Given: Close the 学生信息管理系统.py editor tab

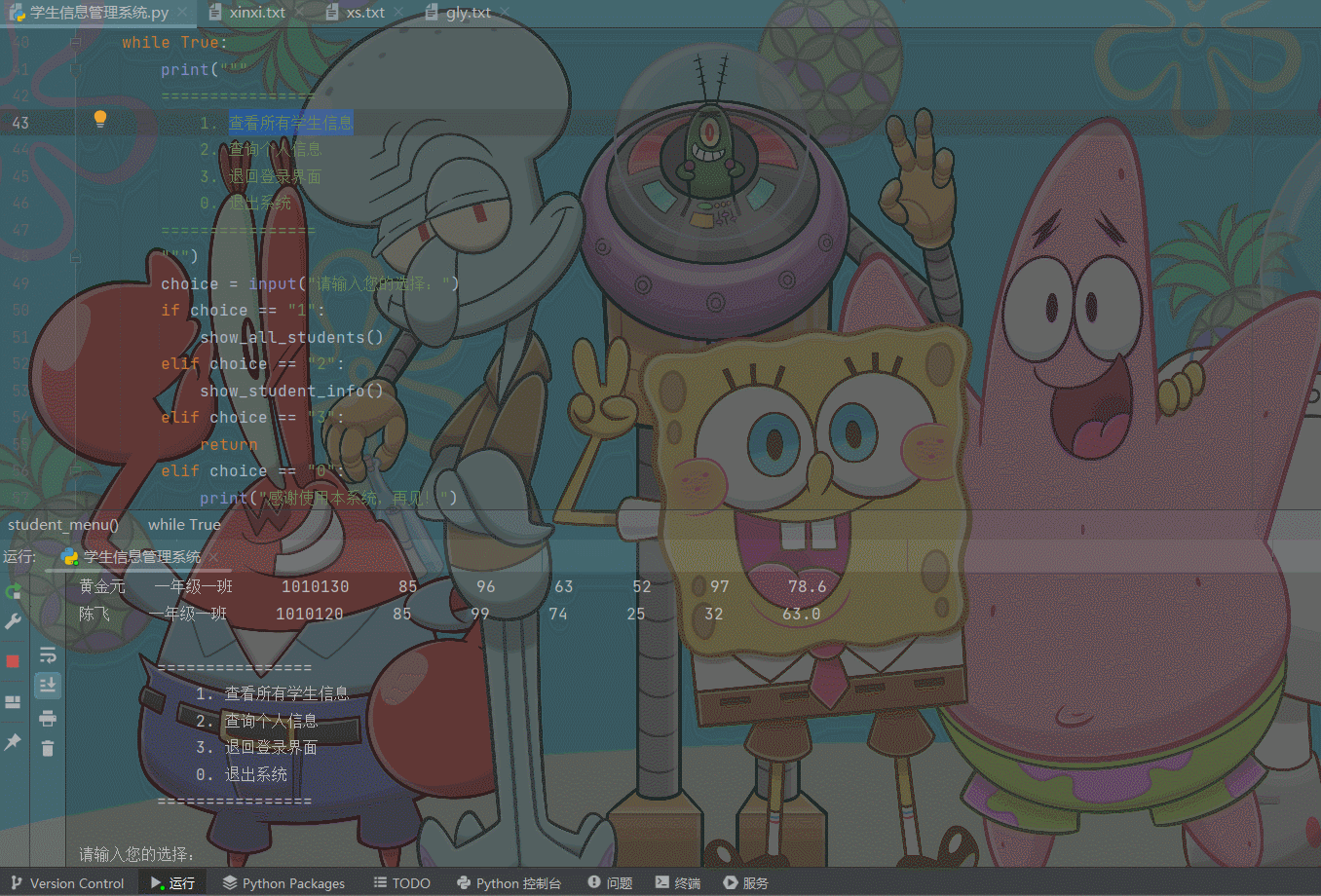Looking at the screenshot, I should point(182,13).
